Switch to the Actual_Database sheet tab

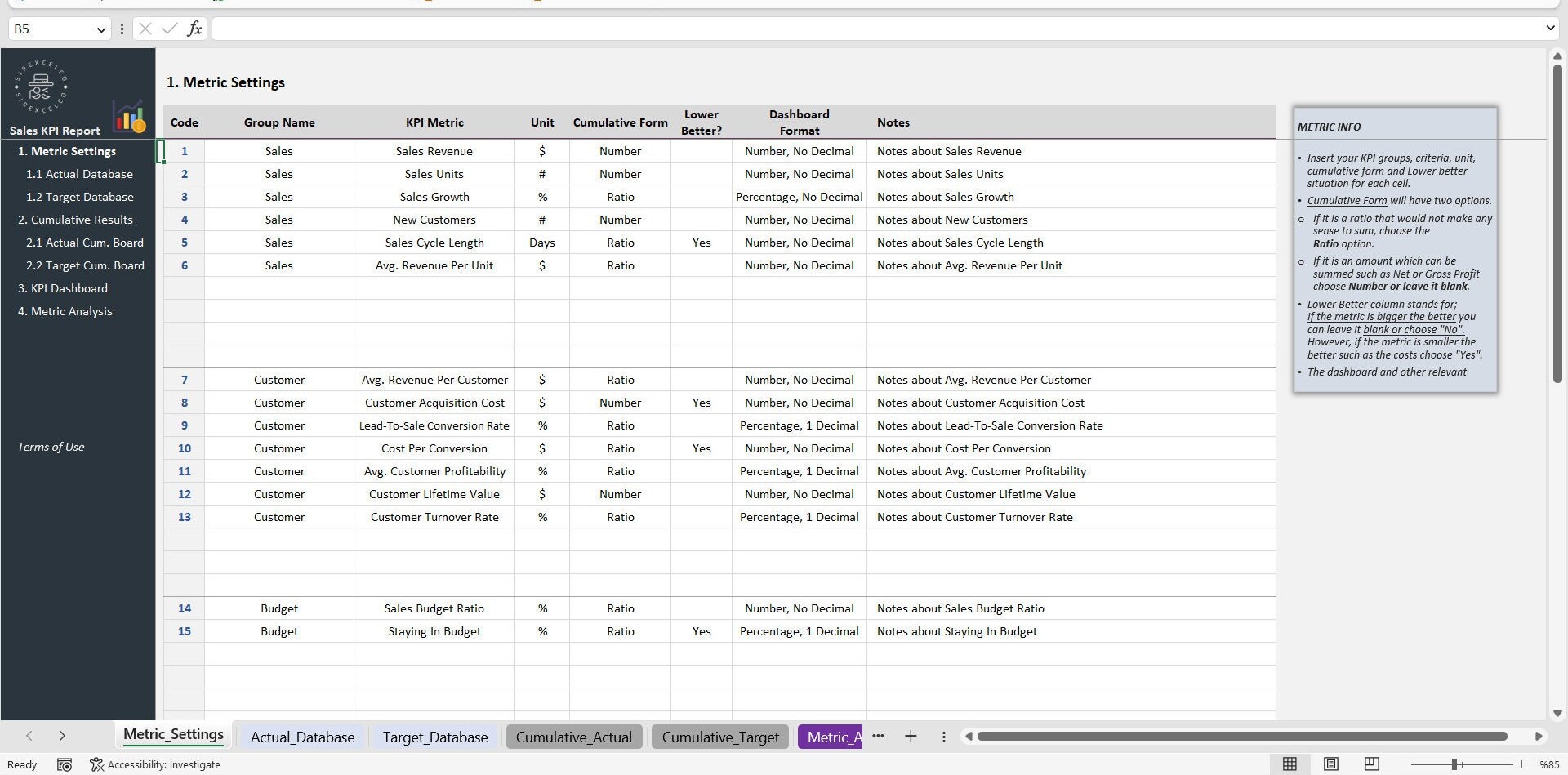click(301, 737)
